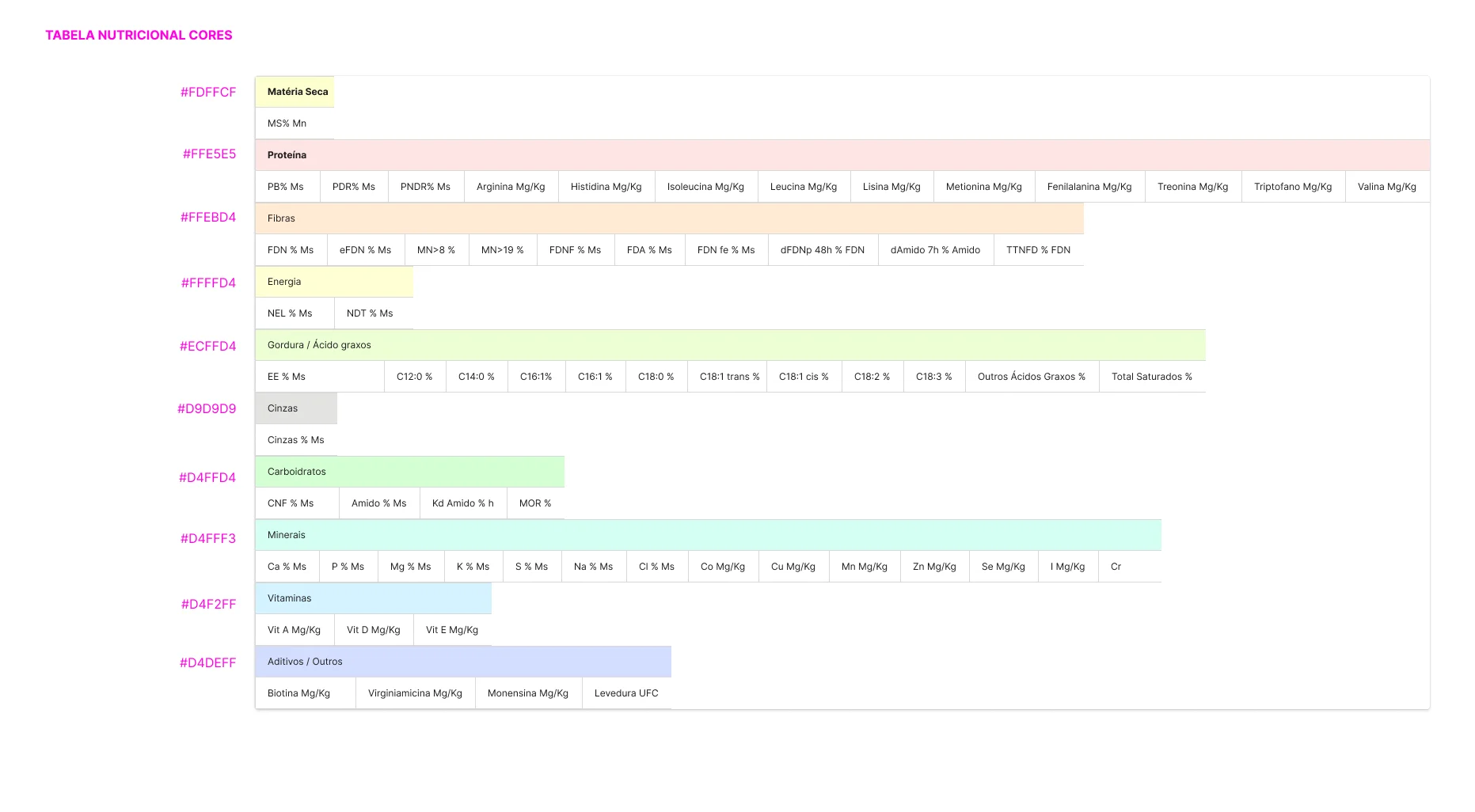Select the Proteína pink header band
1475x812 pixels.
[x=842, y=155]
